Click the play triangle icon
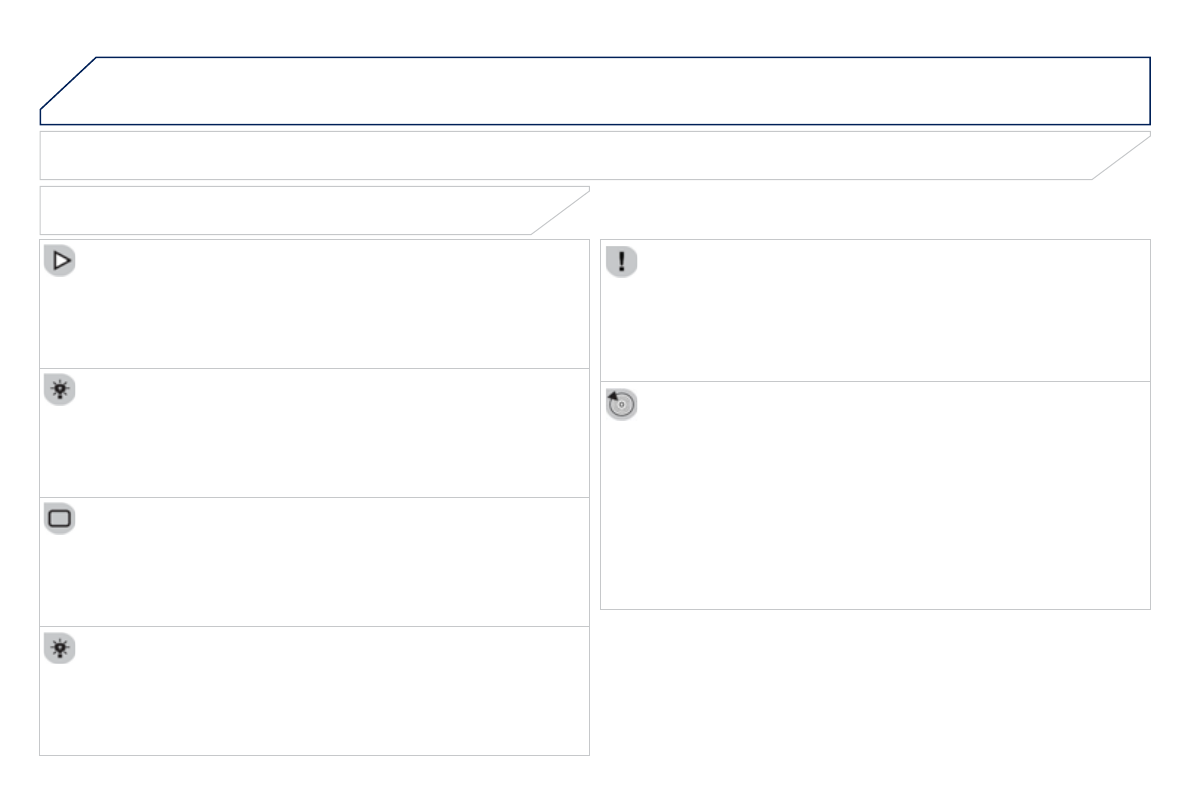Viewport: 1191px width, 794px height. point(60,262)
